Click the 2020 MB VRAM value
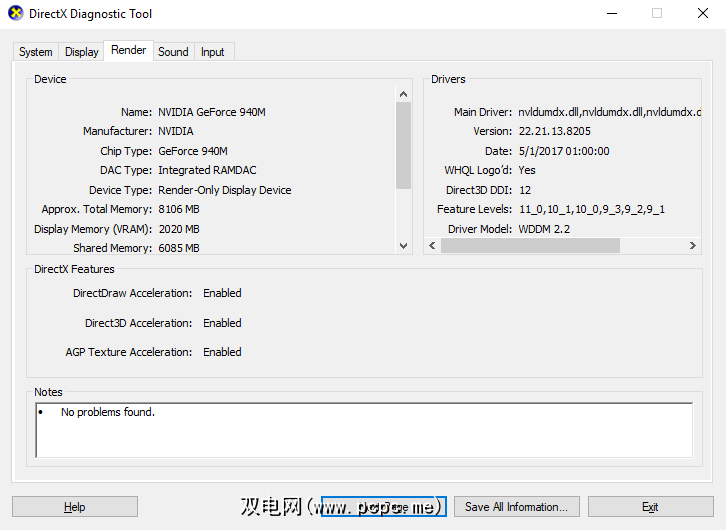Image resolution: width=726 pixels, height=530 pixels. 179,229
